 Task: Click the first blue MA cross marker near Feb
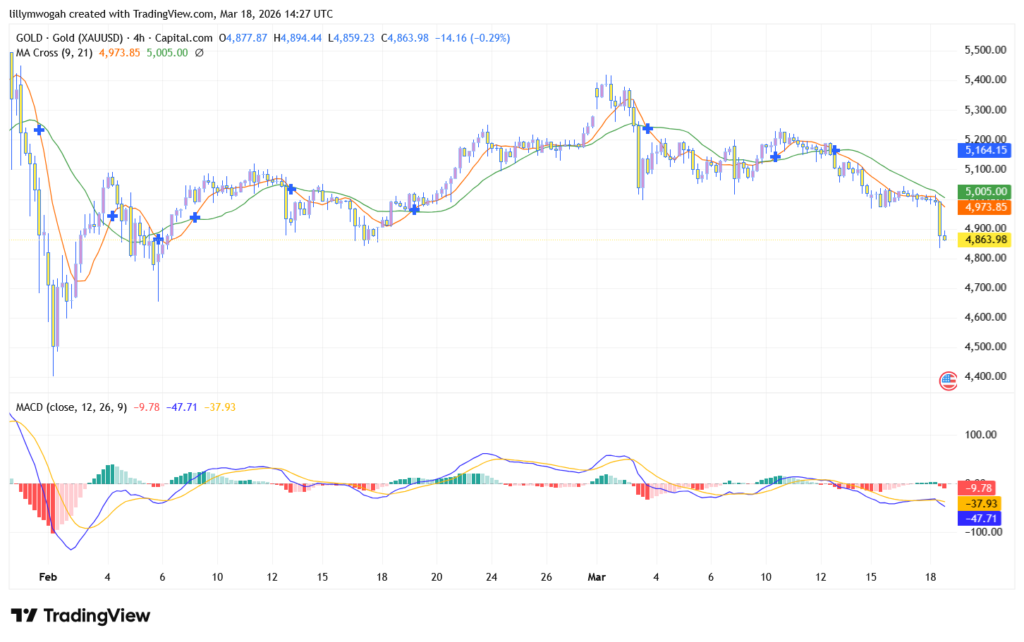coord(39,129)
